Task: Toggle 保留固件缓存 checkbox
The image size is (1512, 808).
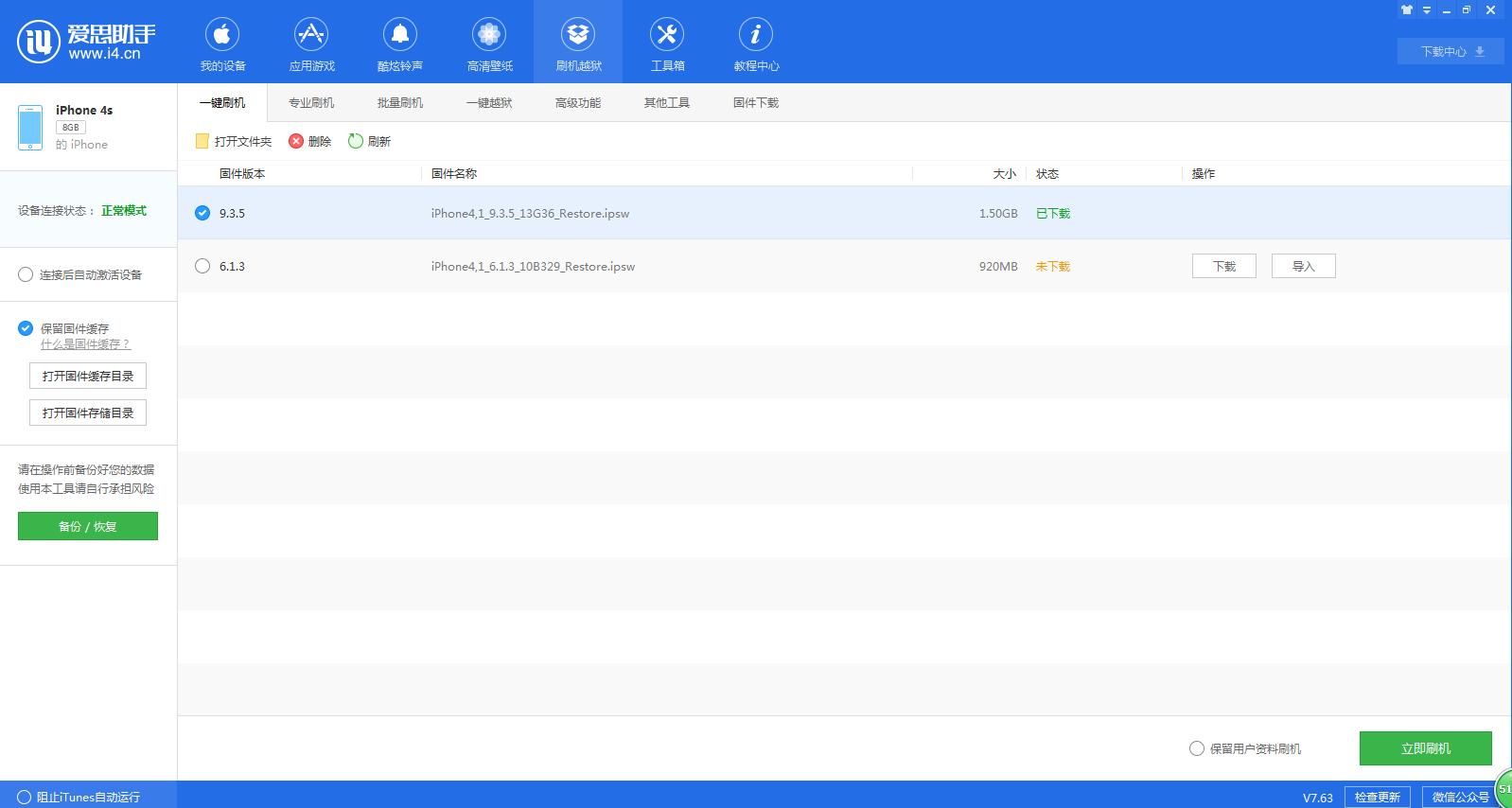Action: (x=26, y=328)
